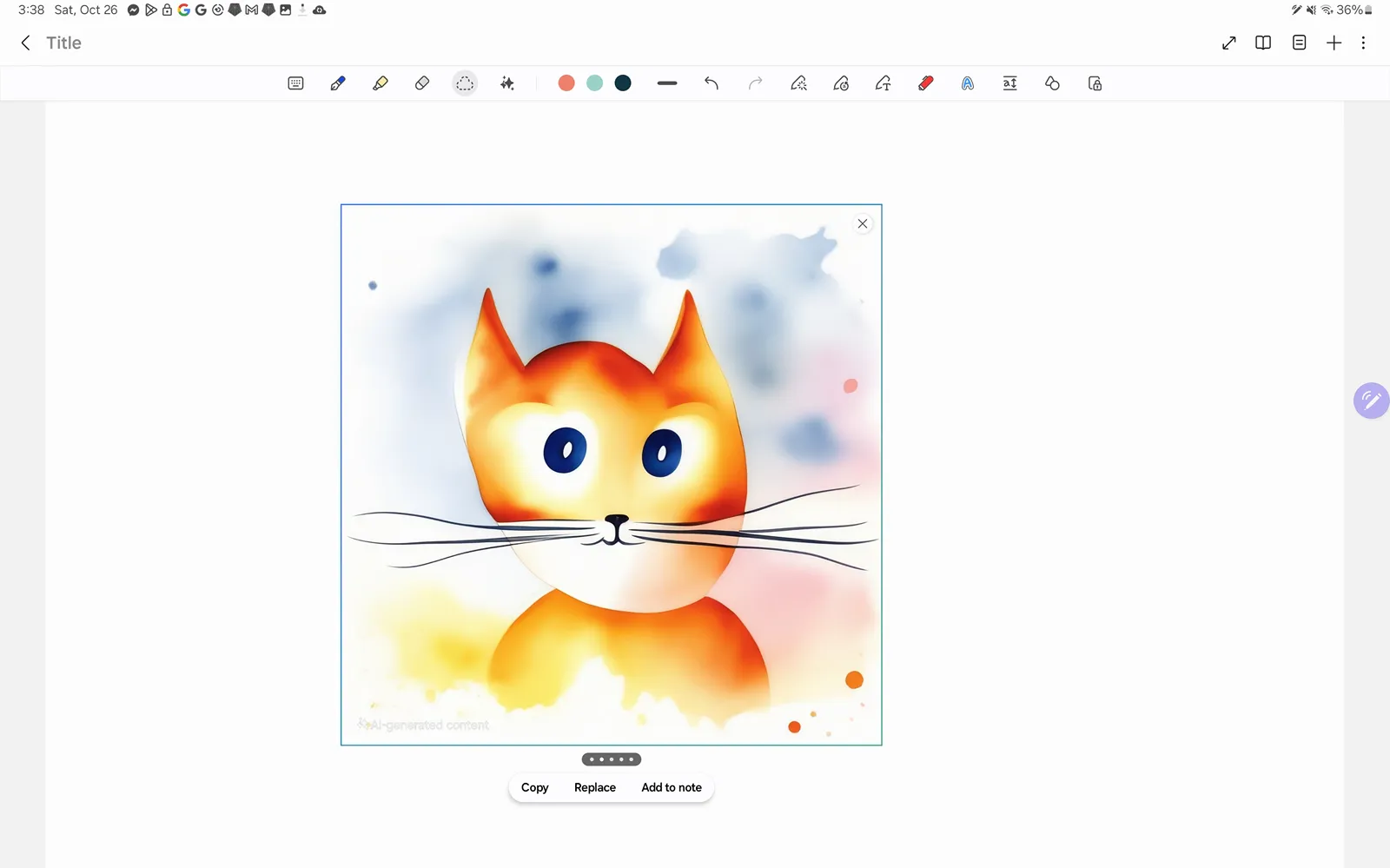Open the Messenger notification in status bar
1390x868 pixels.
tap(133, 10)
